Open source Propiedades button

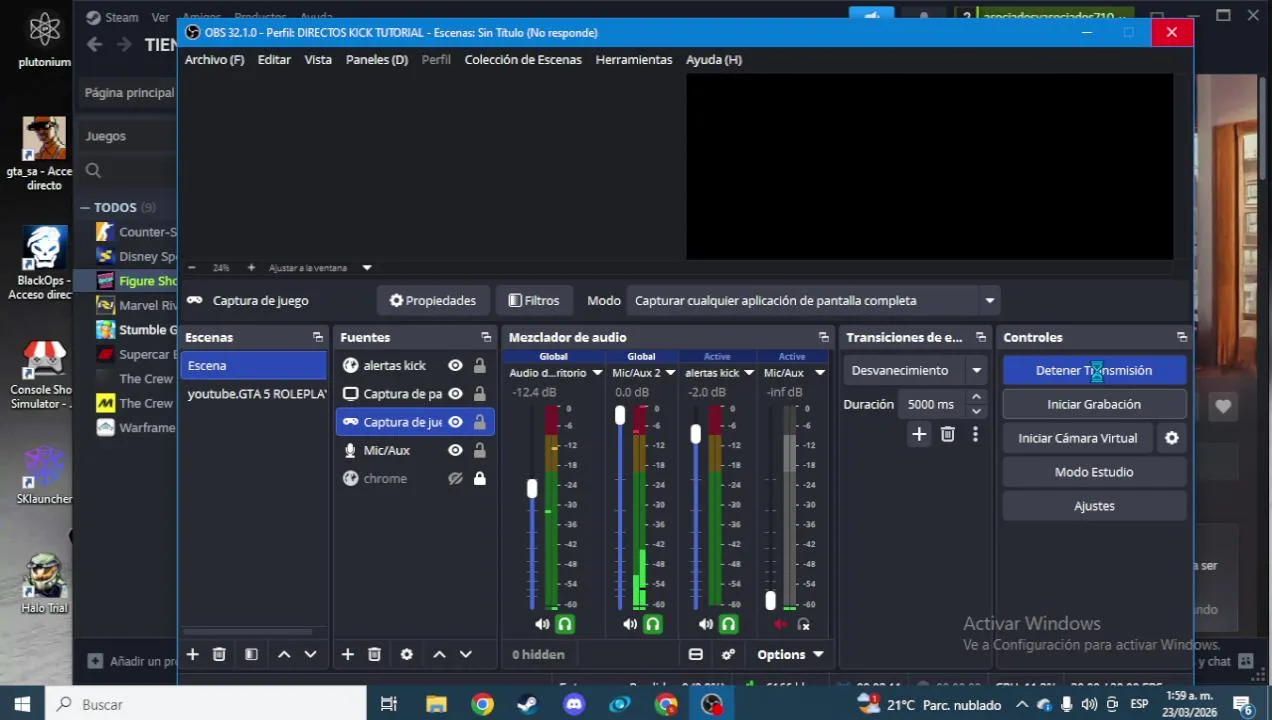(433, 301)
